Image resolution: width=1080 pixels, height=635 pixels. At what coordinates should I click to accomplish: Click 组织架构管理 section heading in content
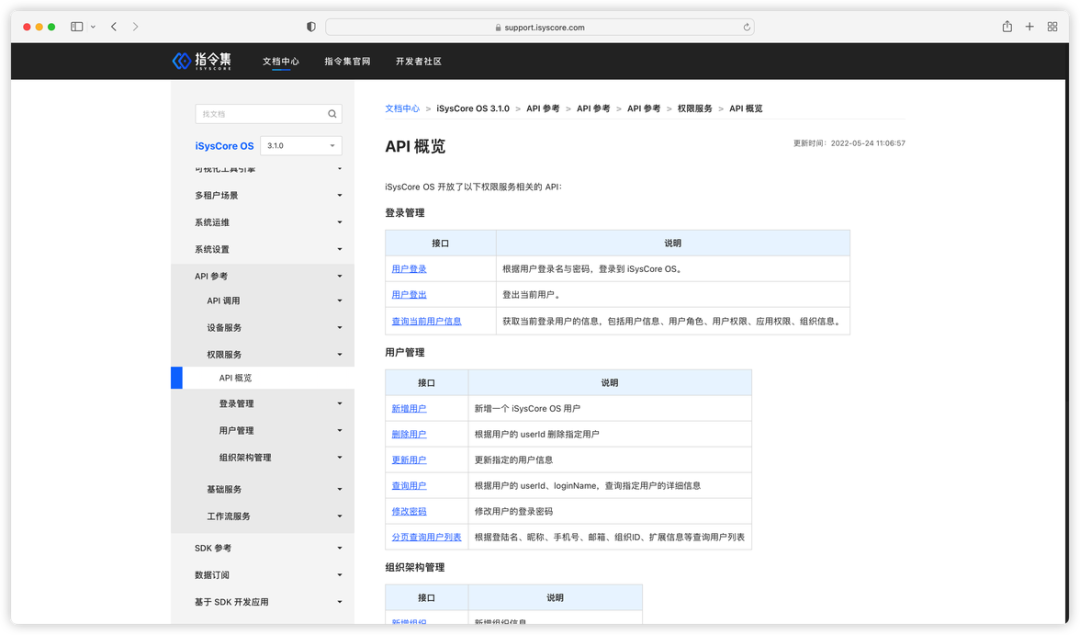(x=415, y=568)
